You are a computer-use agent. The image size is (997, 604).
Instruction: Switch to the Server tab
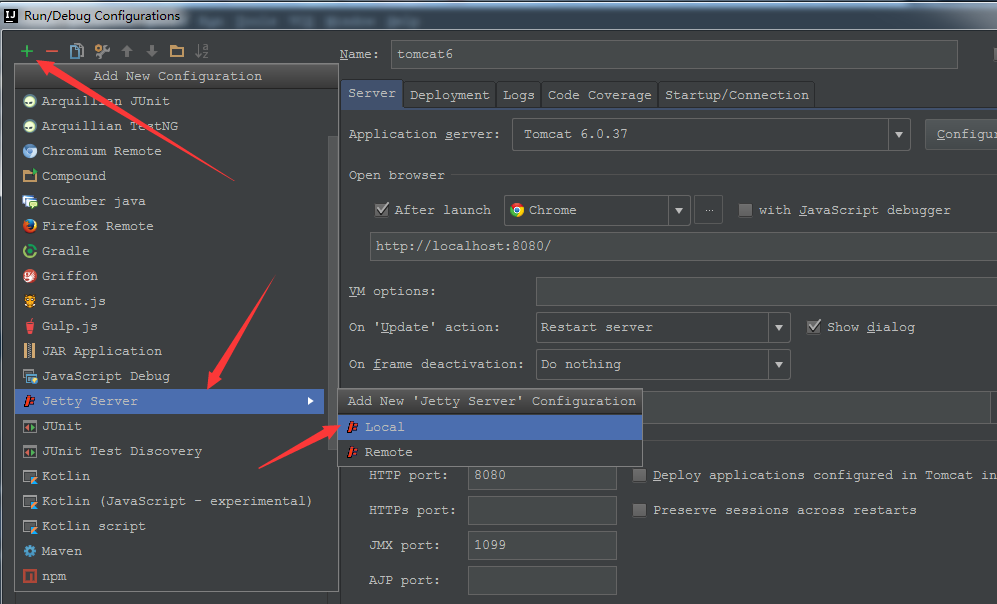372,93
